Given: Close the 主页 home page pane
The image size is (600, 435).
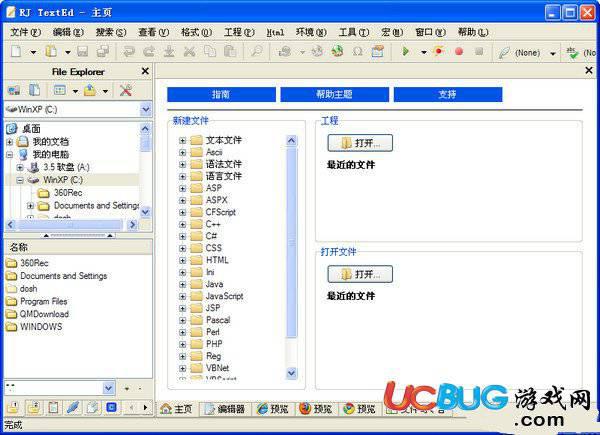Looking at the screenshot, I should [589, 70].
